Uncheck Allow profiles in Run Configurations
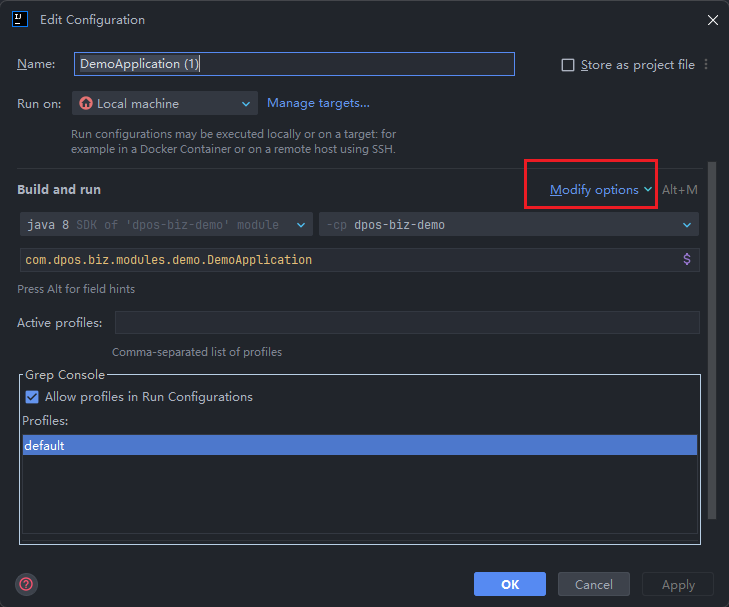 pyautogui.click(x=32, y=397)
